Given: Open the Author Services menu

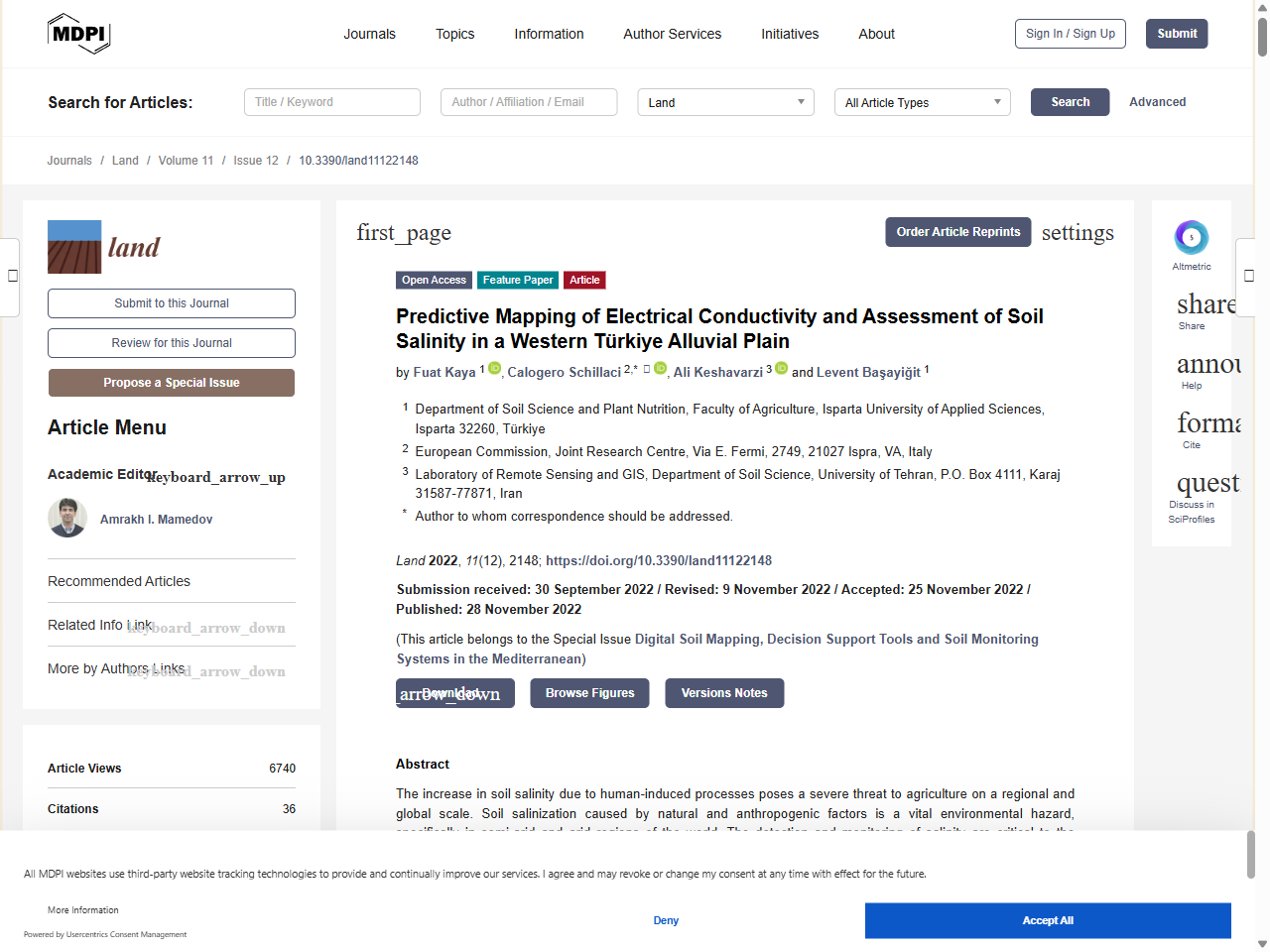Looking at the screenshot, I should 672,34.
